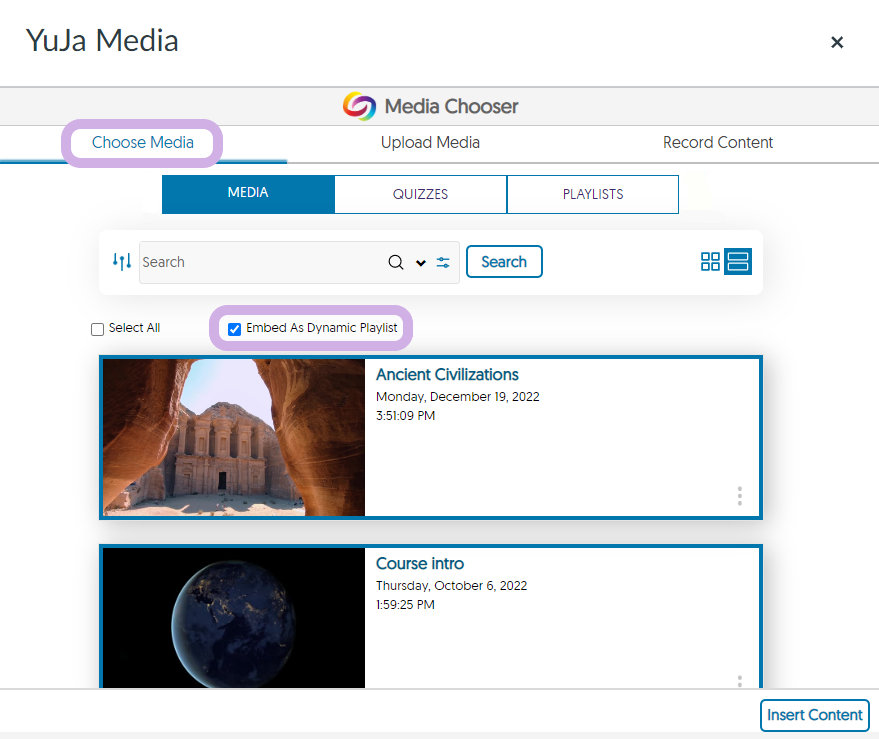879x739 pixels.
Task: Select the Choose Media tab
Action: 143,143
